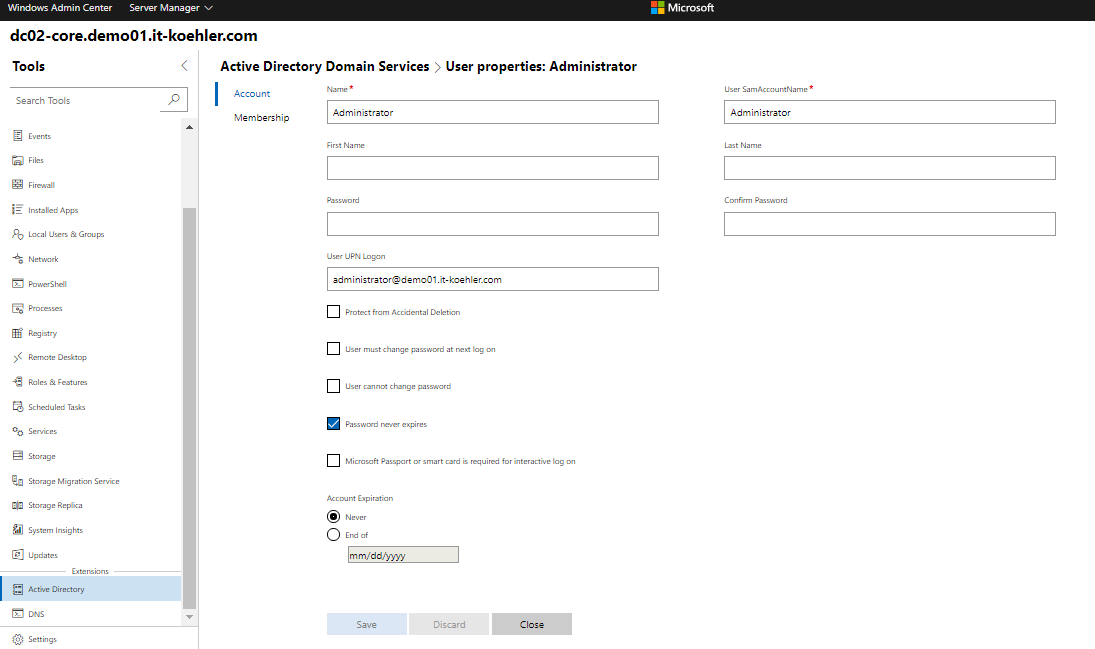The image size is (1095, 649).
Task: Check User cannot change password
Action: [334, 386]
